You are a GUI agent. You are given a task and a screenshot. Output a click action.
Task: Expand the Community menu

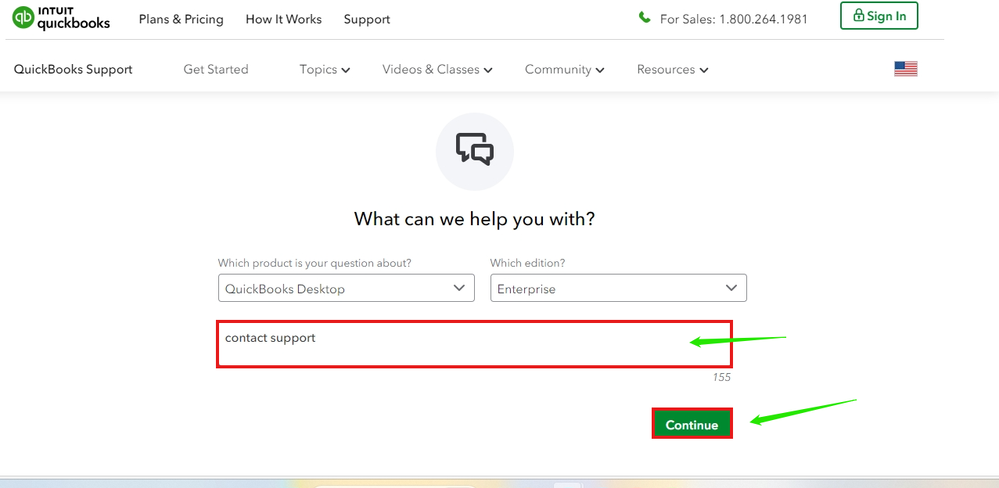564,69
